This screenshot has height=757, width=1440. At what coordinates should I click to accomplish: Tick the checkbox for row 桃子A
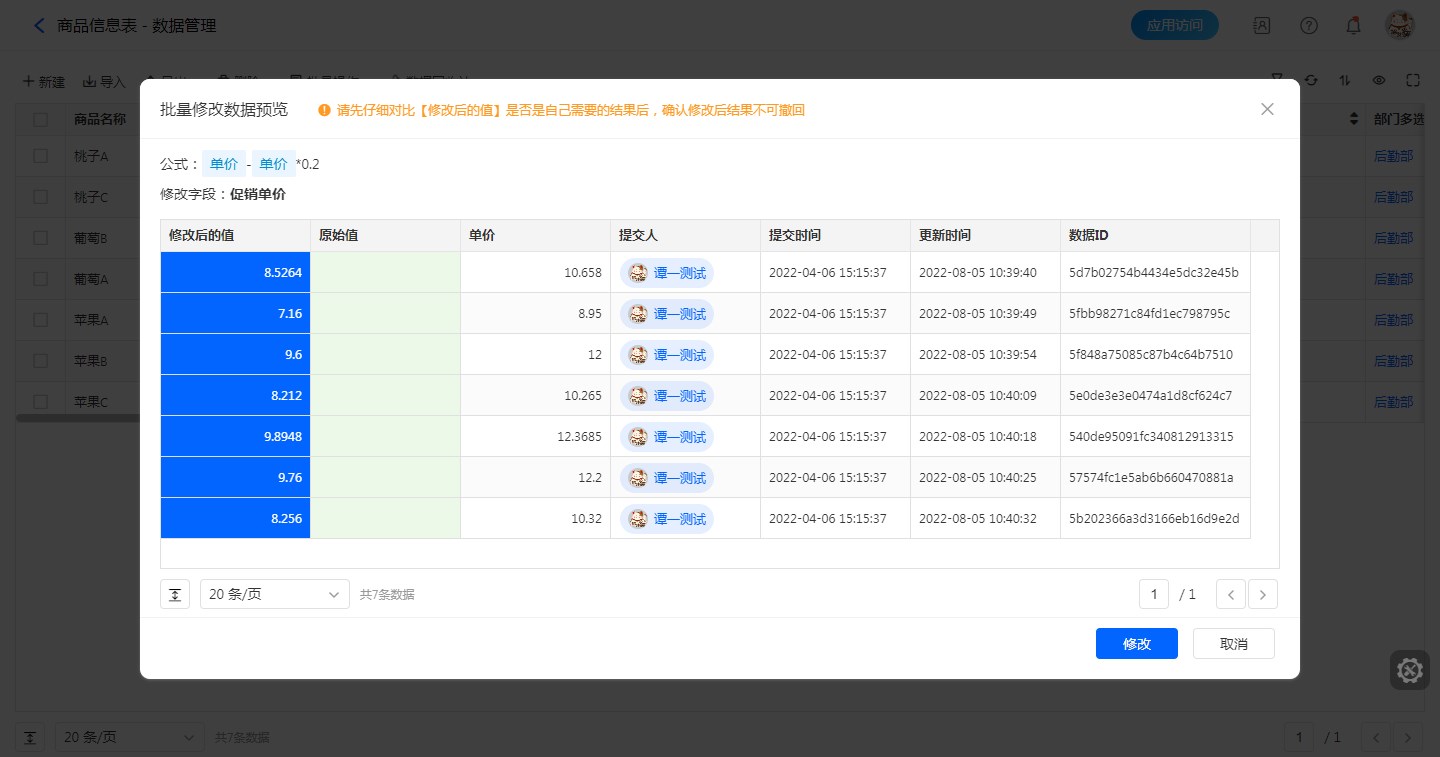(41, 156)
